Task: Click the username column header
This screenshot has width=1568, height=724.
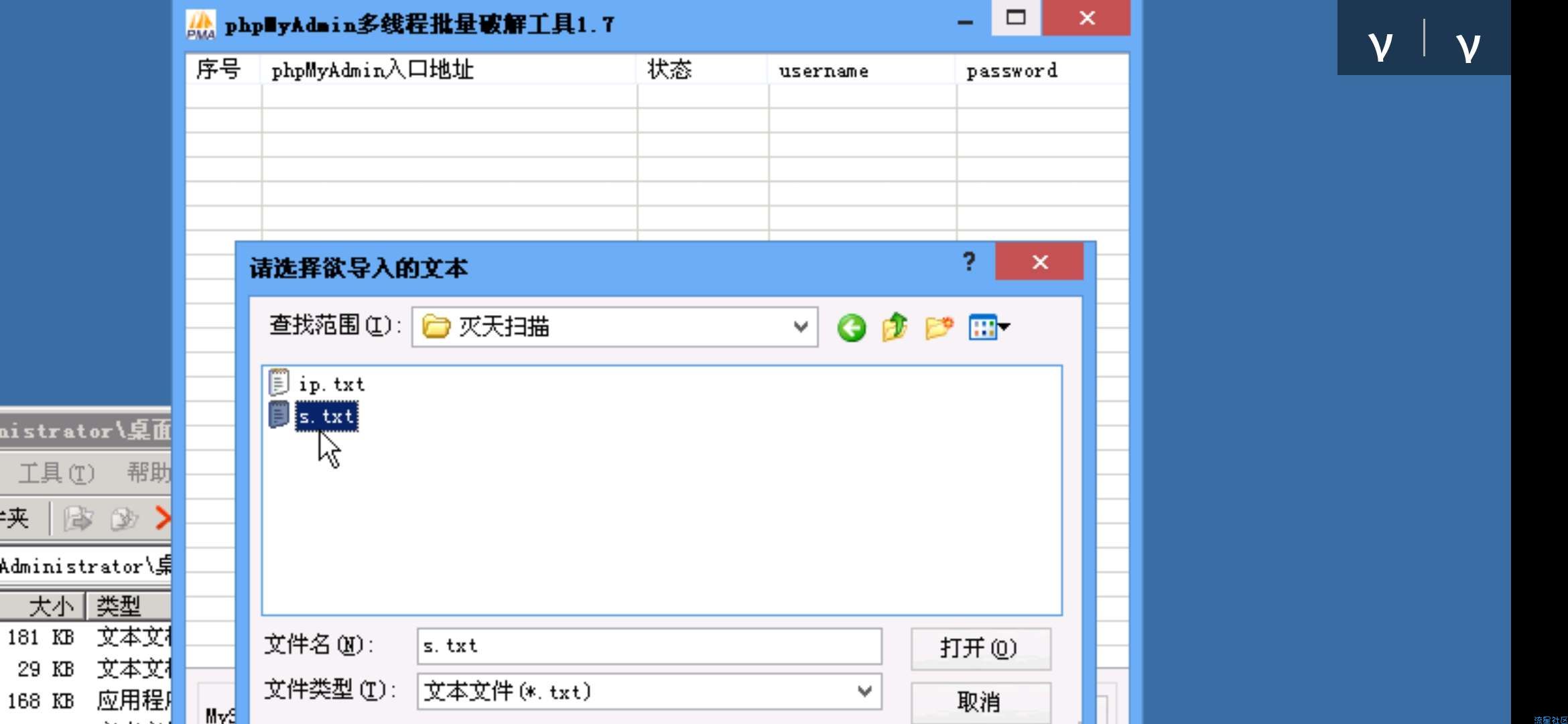Action: 862,70
